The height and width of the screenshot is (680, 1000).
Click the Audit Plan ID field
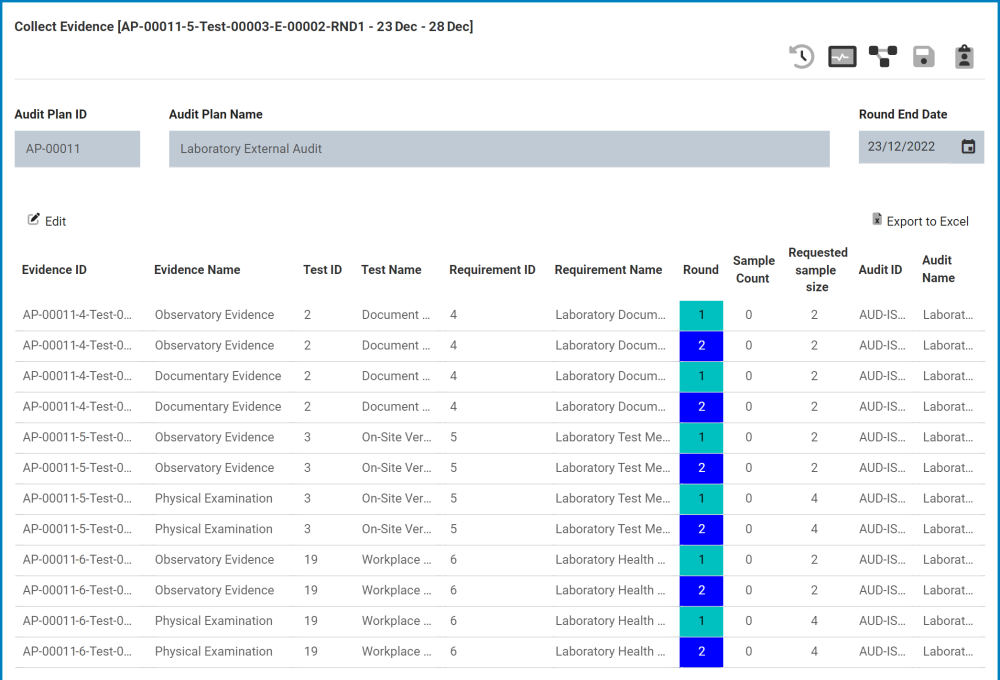click(x=77, y=149)
